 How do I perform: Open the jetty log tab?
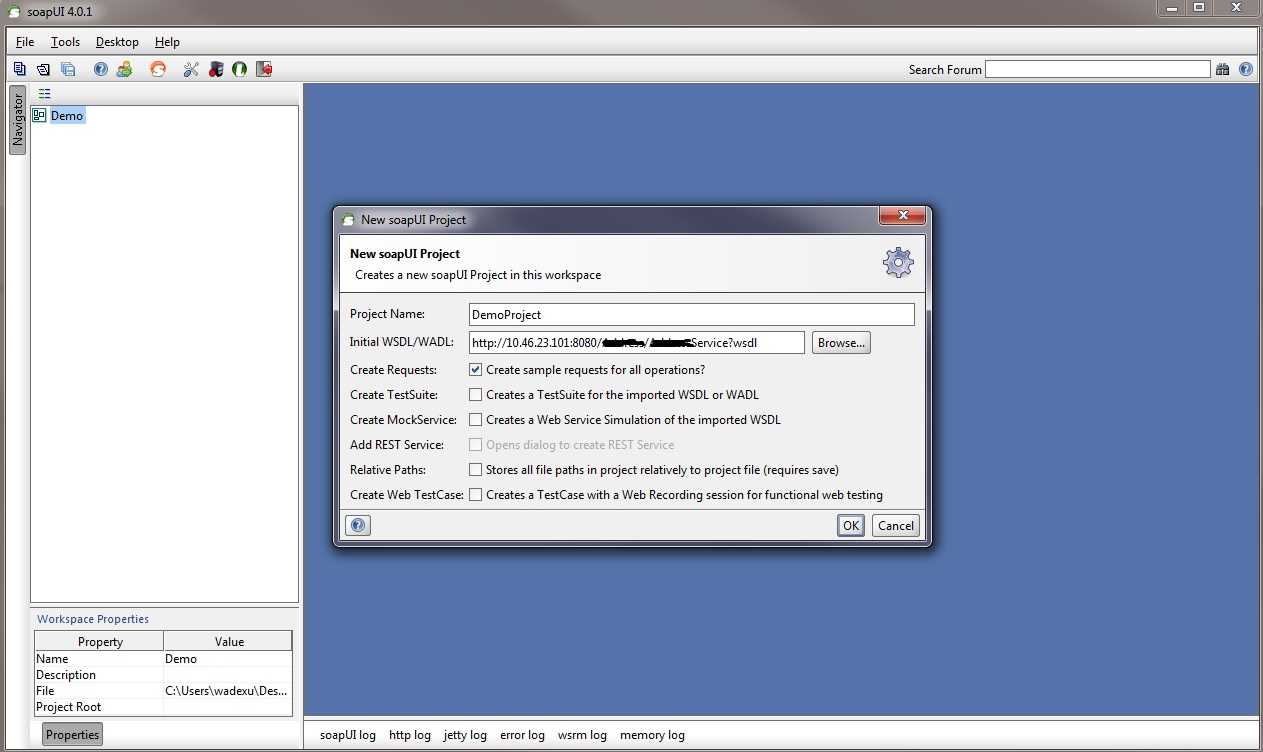click(x=465, y=735)
